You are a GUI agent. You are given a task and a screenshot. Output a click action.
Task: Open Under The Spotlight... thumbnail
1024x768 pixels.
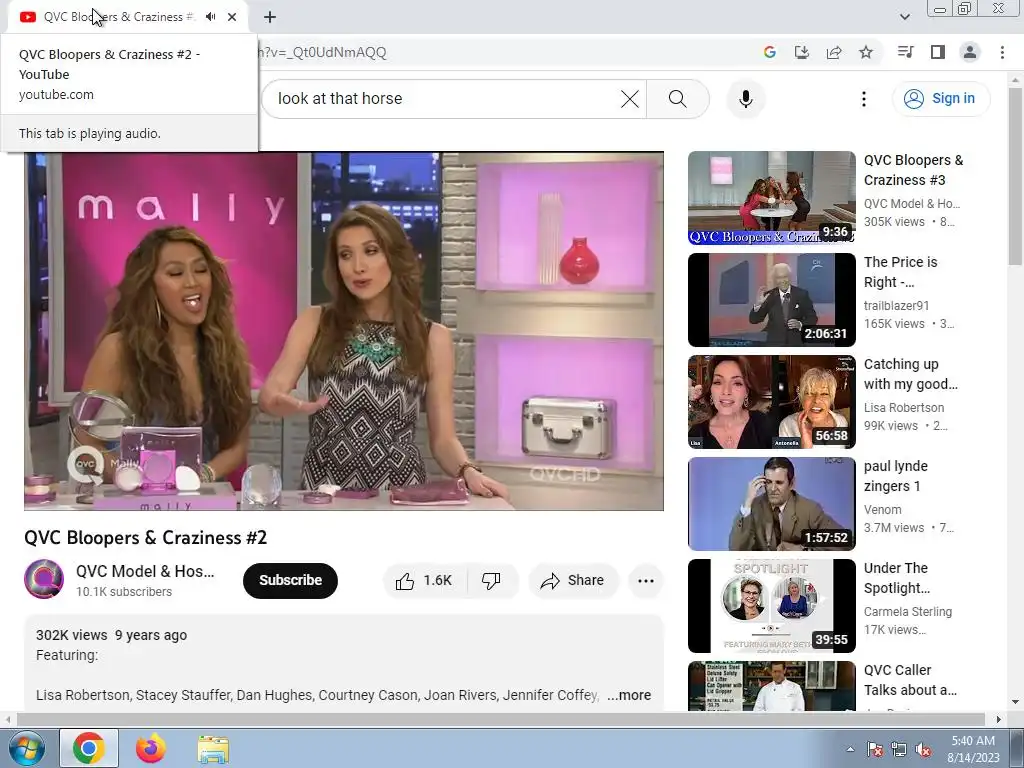click(x=771, y=605)
